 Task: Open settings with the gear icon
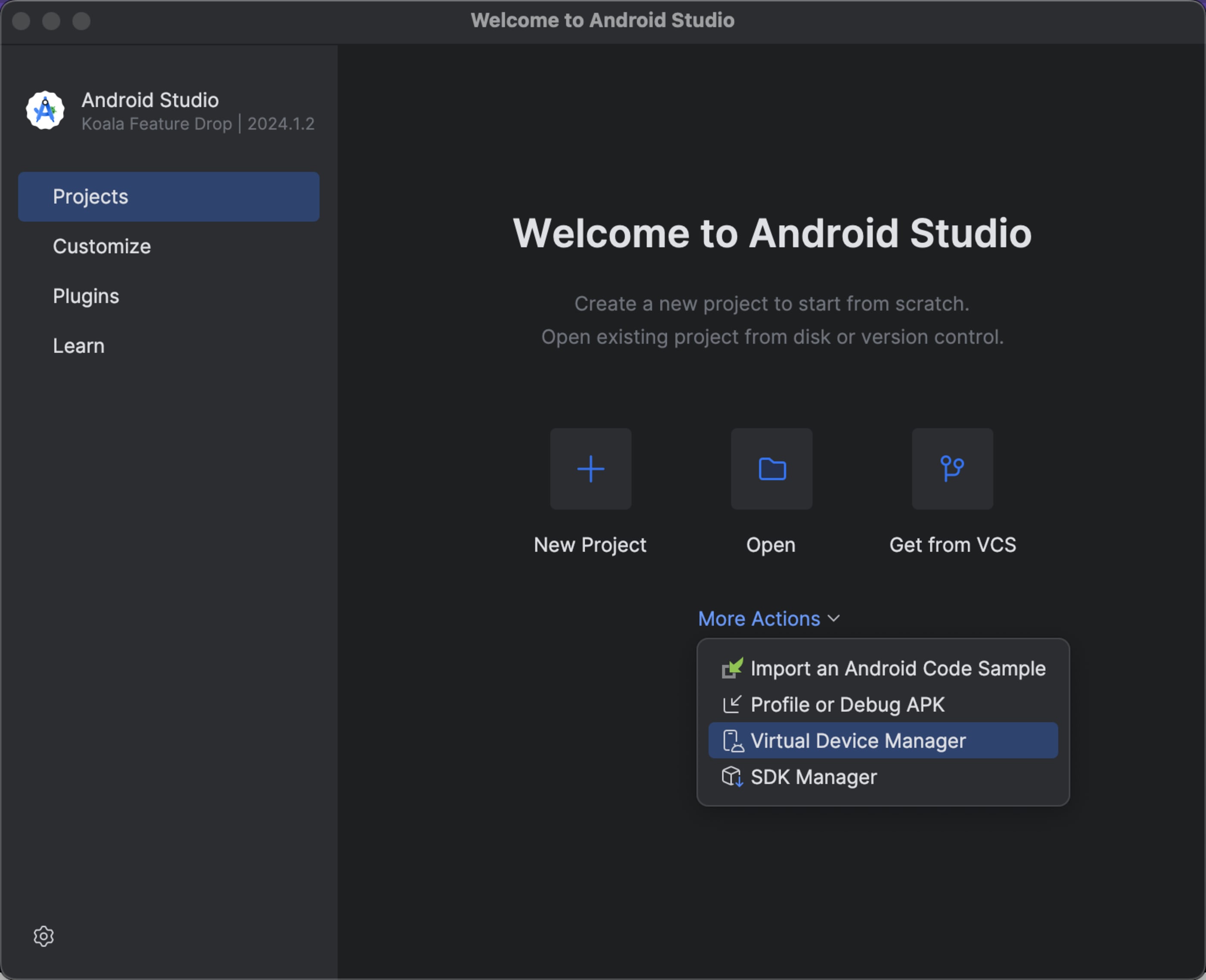tap(44, 936)
